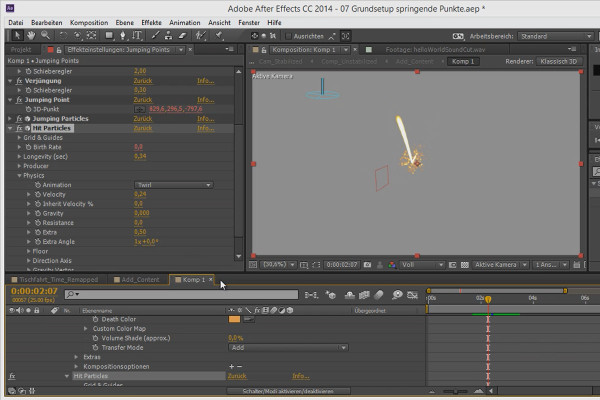Image resolution: width=600 pixels, height=400 pixels.
Task: Select the Clone Stamp tool
Action: pos(168,36)
